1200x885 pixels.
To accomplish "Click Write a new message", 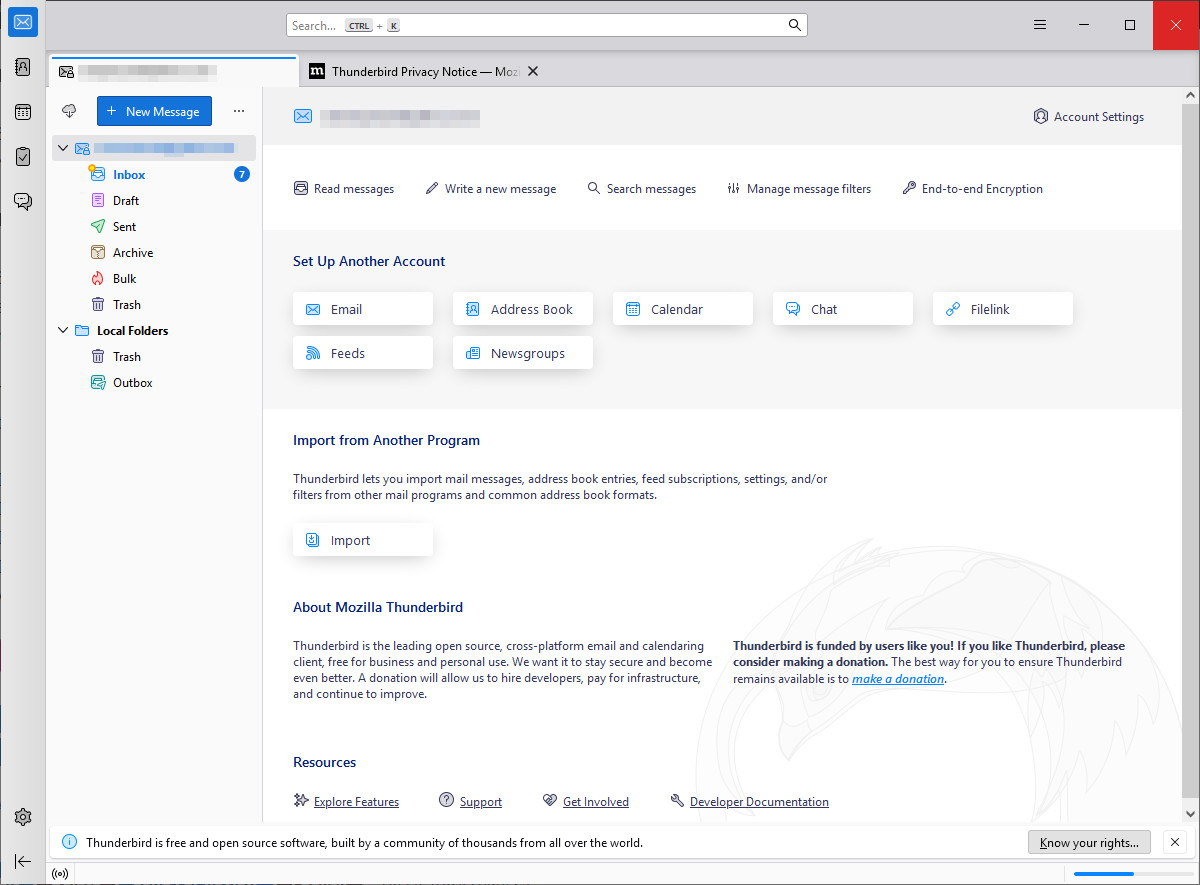I will 490,188.
